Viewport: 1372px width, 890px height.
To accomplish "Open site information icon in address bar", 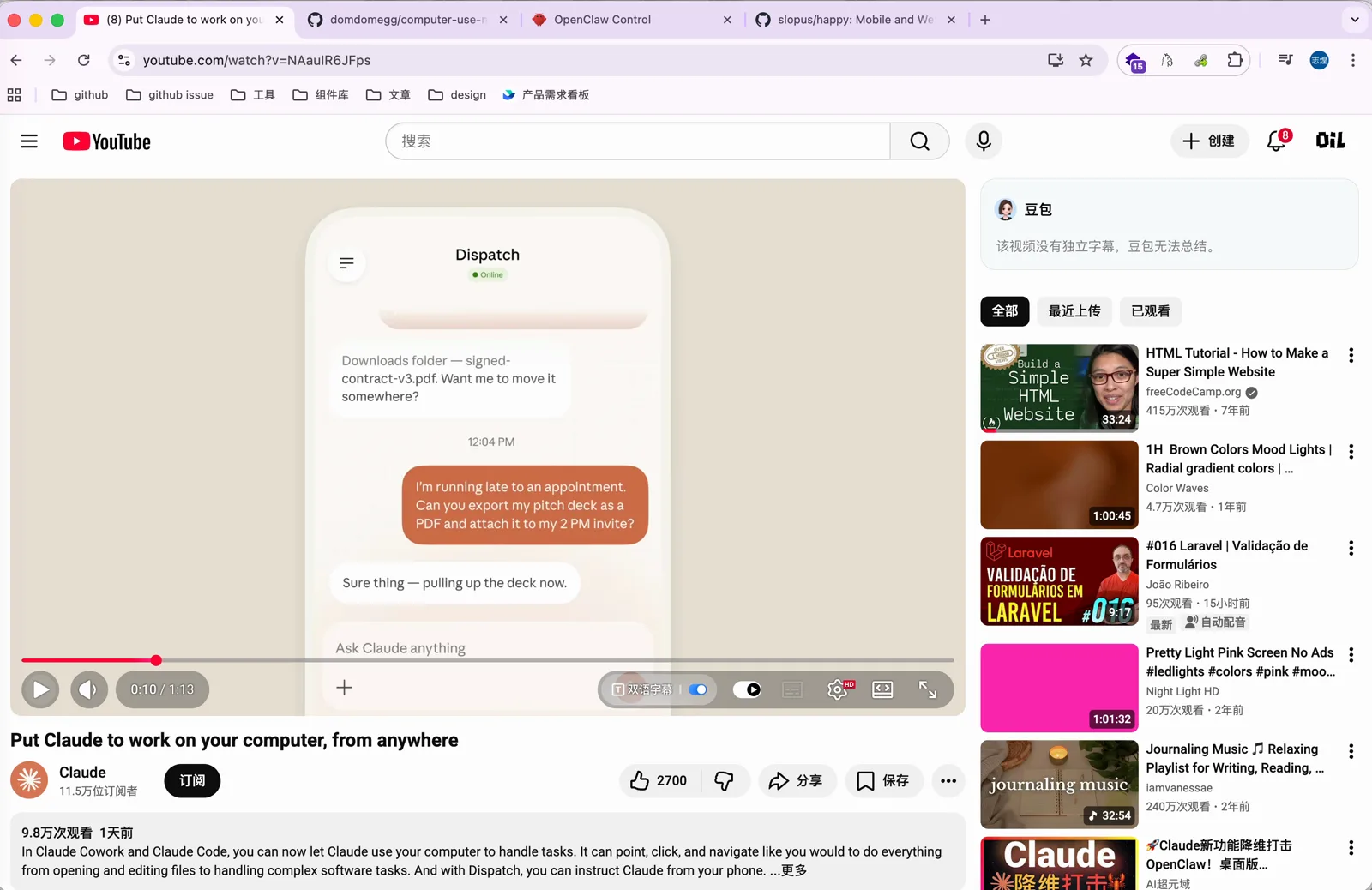I will click(124, 60).
